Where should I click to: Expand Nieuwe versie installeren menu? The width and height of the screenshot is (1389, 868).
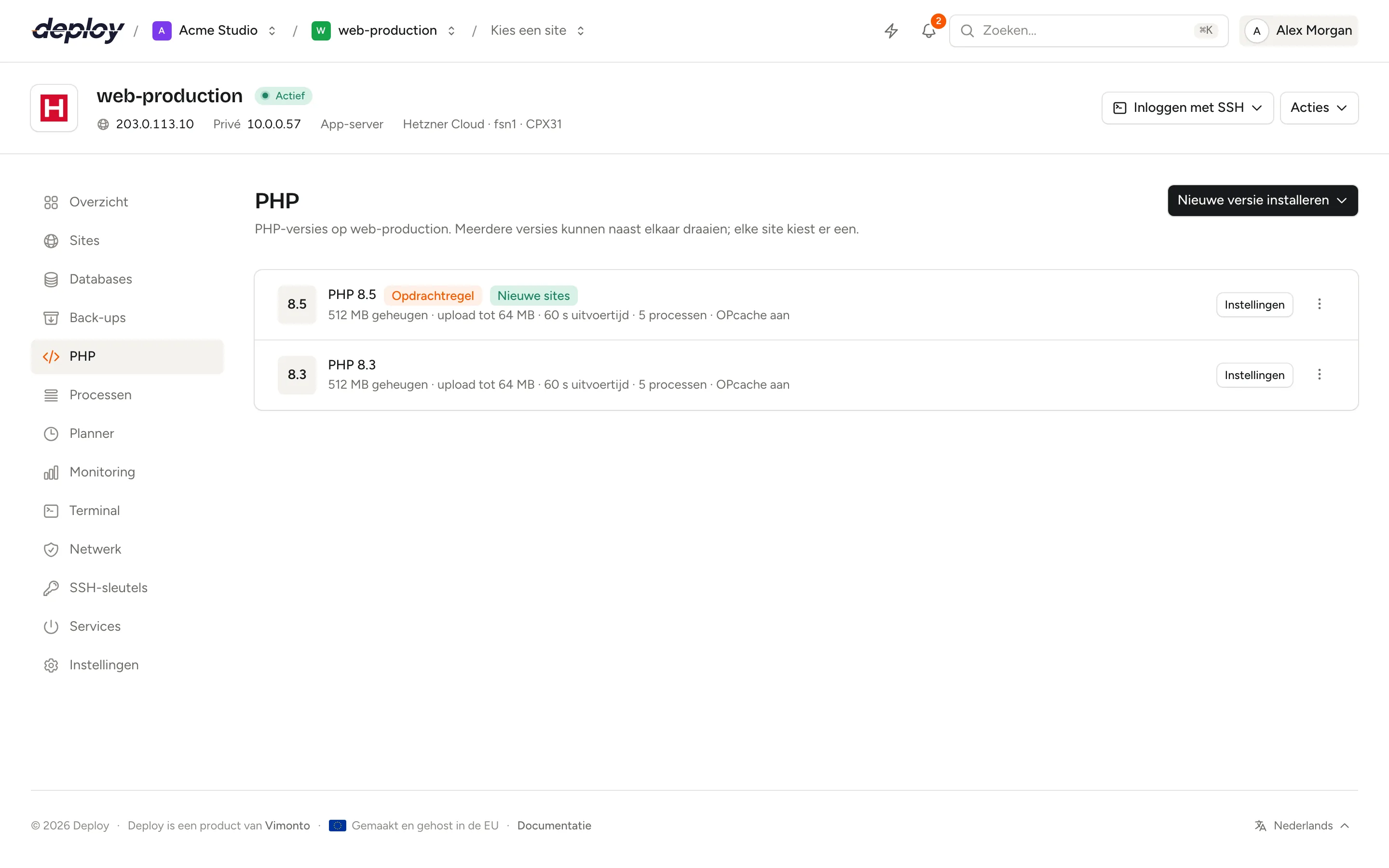point(1262,200)
